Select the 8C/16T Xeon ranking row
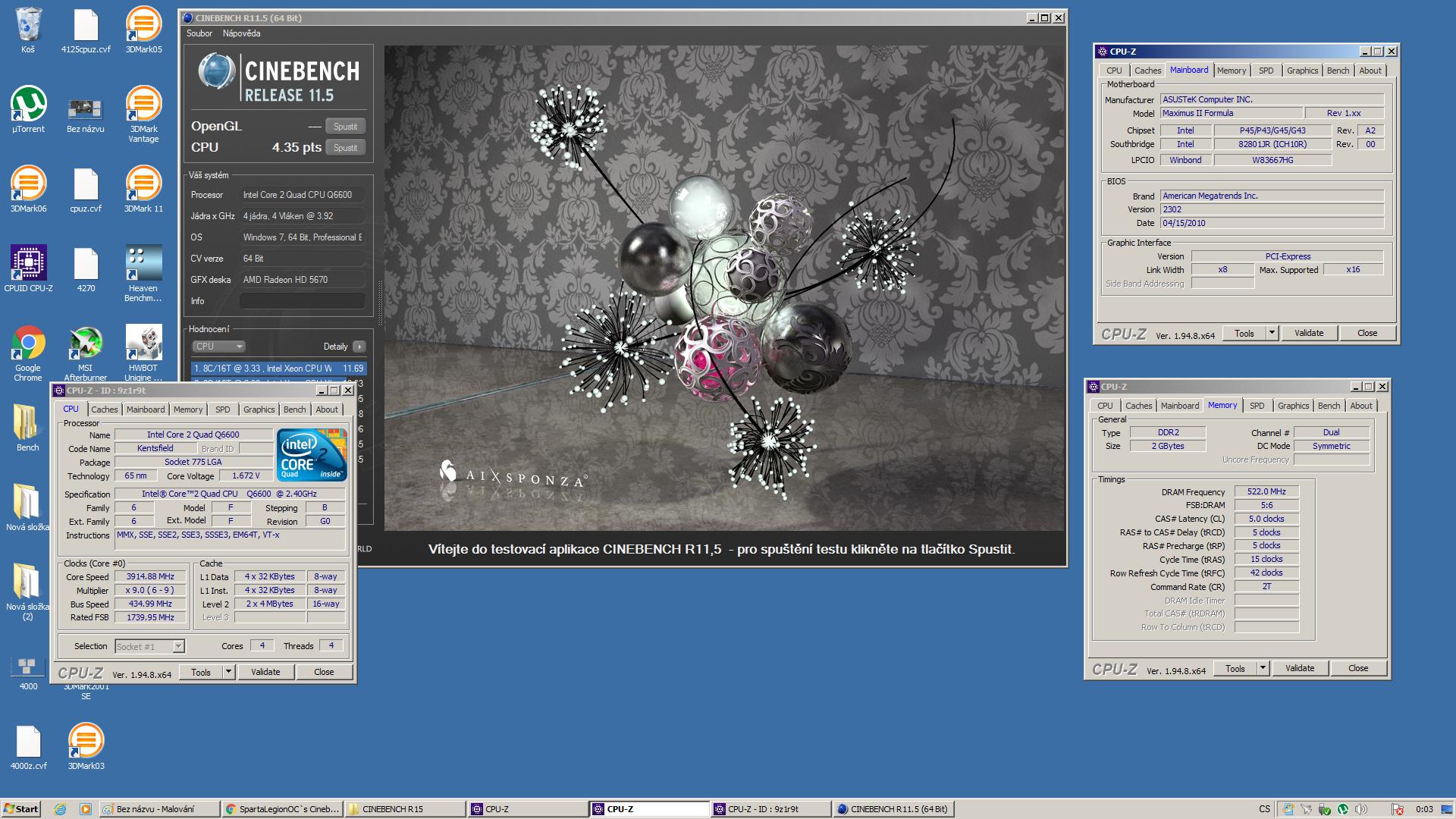1456x819 pixels. coord(279,369)
